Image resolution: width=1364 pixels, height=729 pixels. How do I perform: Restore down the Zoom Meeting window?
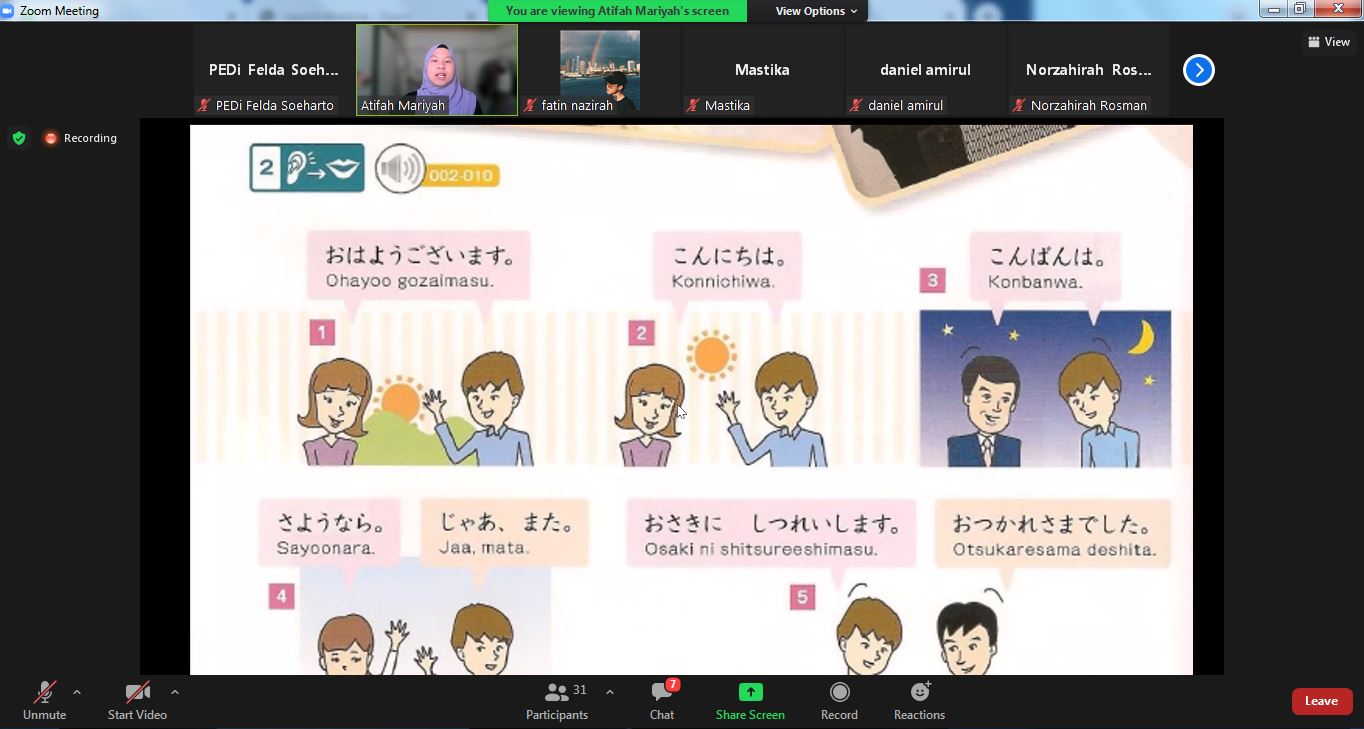[1299, 9]
